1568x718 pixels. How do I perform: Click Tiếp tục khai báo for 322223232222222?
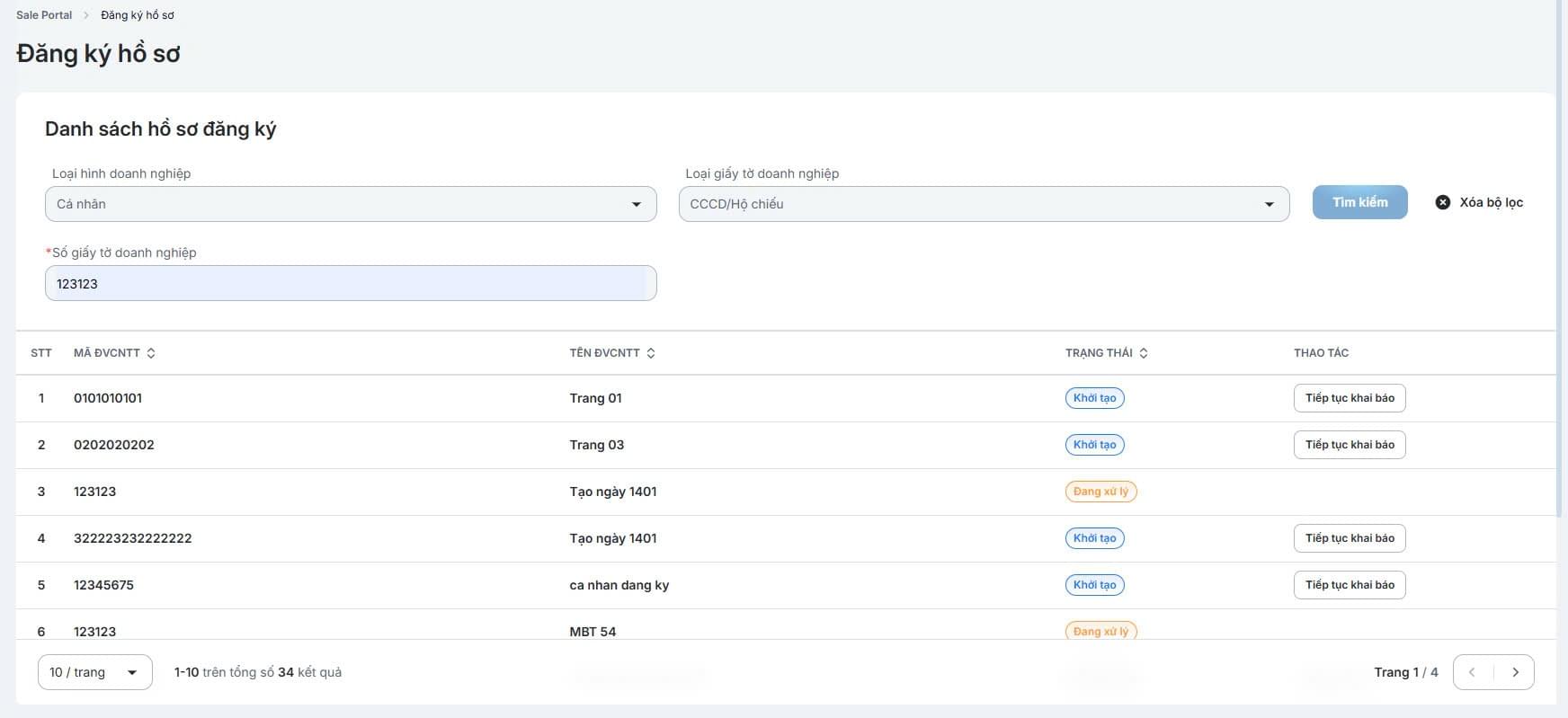tap(1349, 538)
